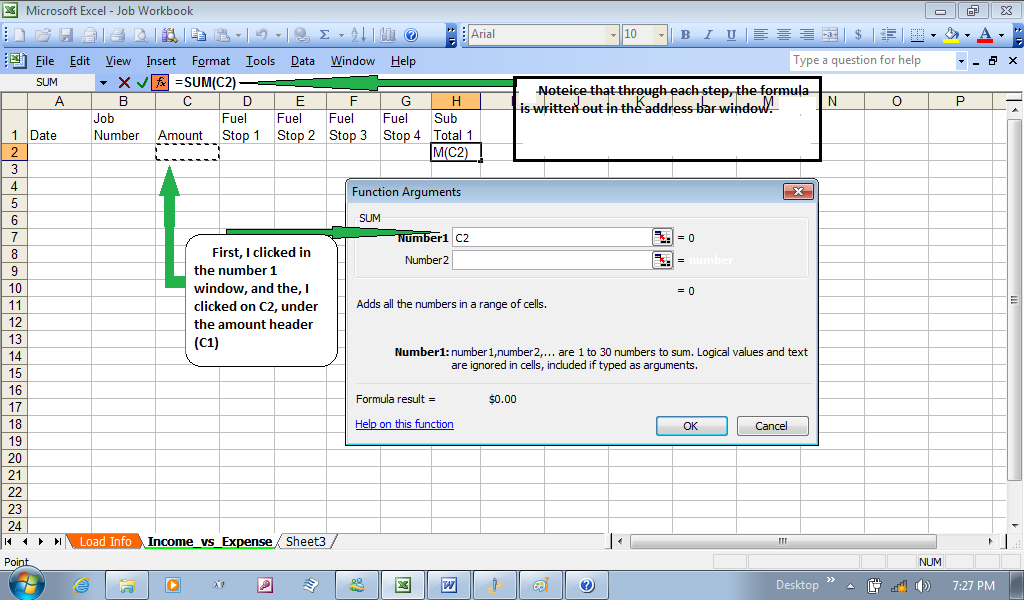Click the Sort Ascending icon

(359, 35)
